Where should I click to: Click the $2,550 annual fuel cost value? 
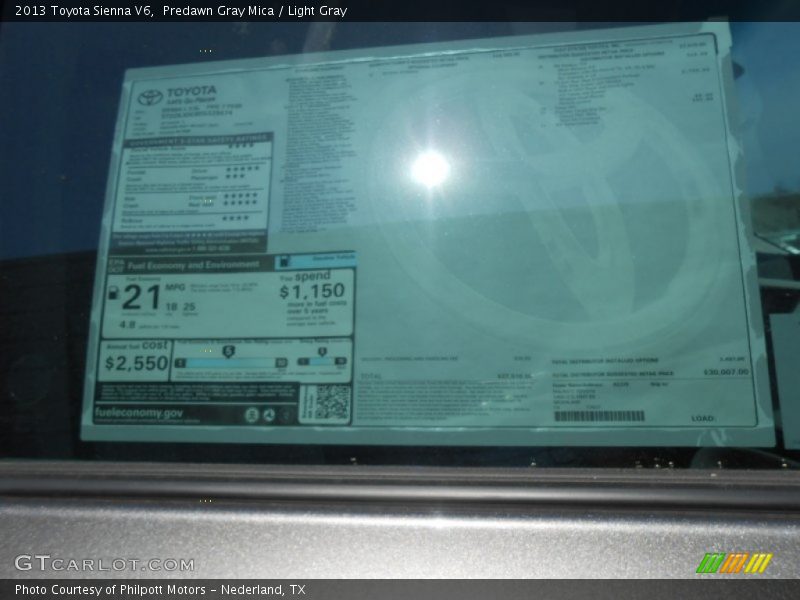click(x=136, y=363)
